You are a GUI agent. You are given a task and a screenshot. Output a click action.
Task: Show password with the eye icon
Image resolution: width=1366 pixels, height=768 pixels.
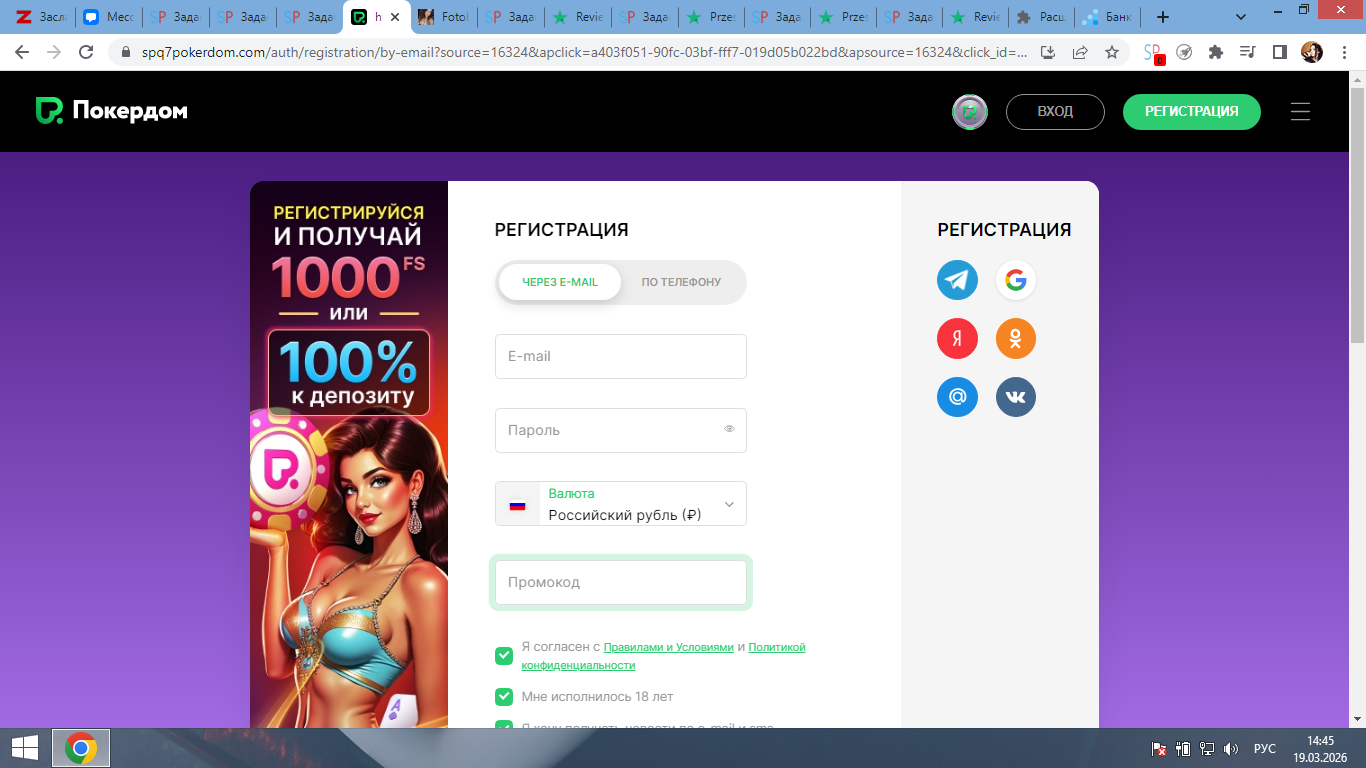[x=729, y=430]
